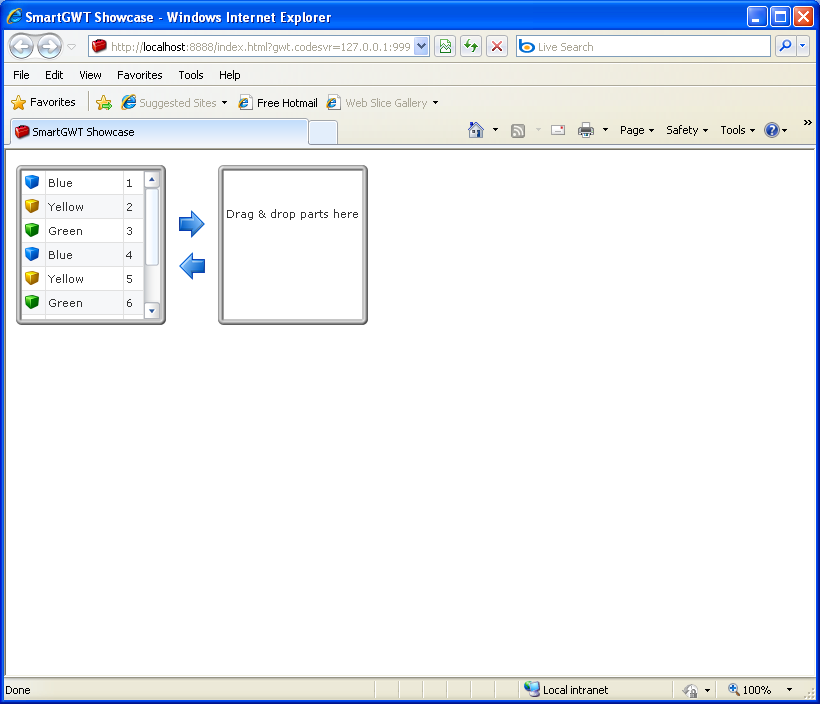Select the Green row numbered 3
820x704 pixels.
point(83,231)
